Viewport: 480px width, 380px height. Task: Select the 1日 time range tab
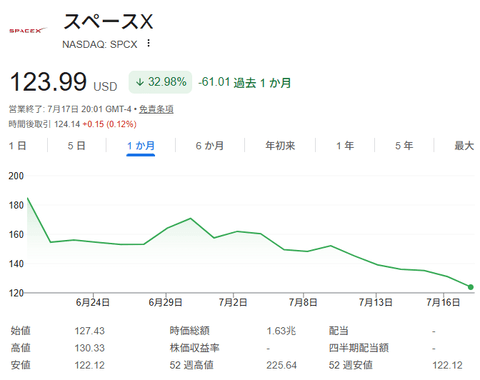pos(17,146)
